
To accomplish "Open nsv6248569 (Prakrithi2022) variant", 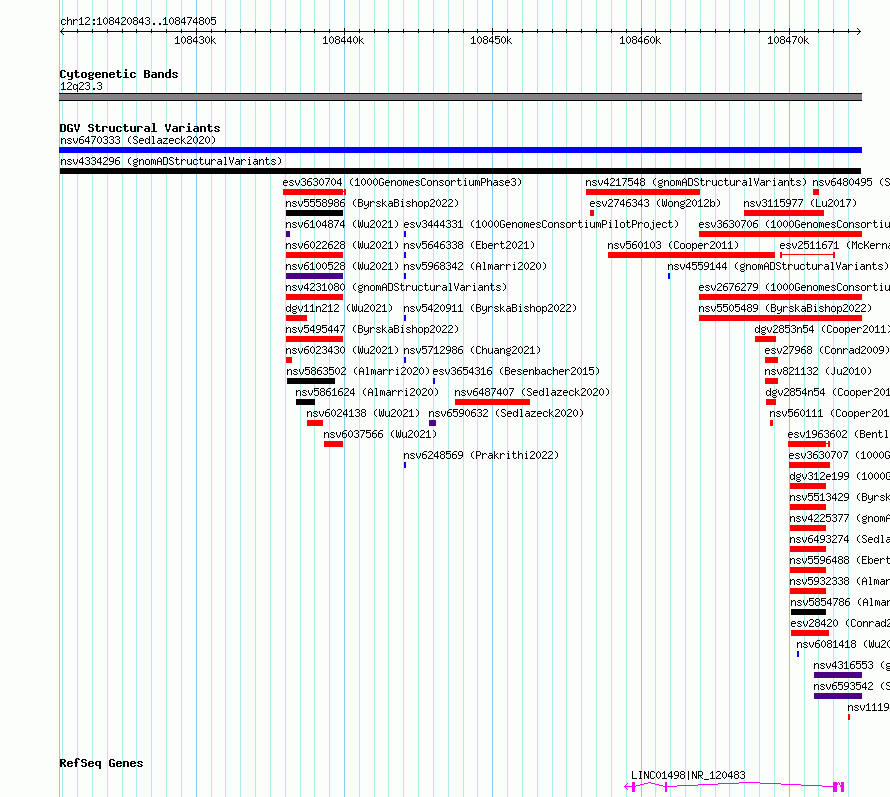I will [x=481, y=455].
